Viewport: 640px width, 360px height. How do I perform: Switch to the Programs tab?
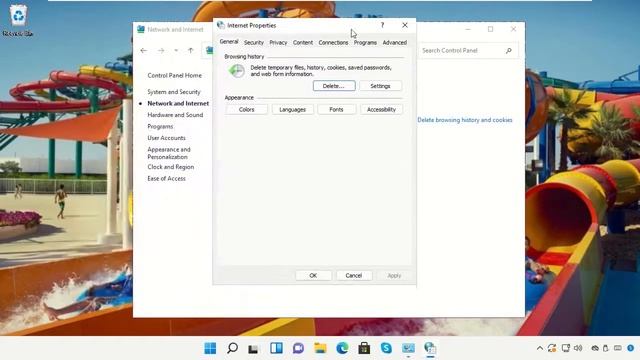pyautogui.click(x=365, y=42)
